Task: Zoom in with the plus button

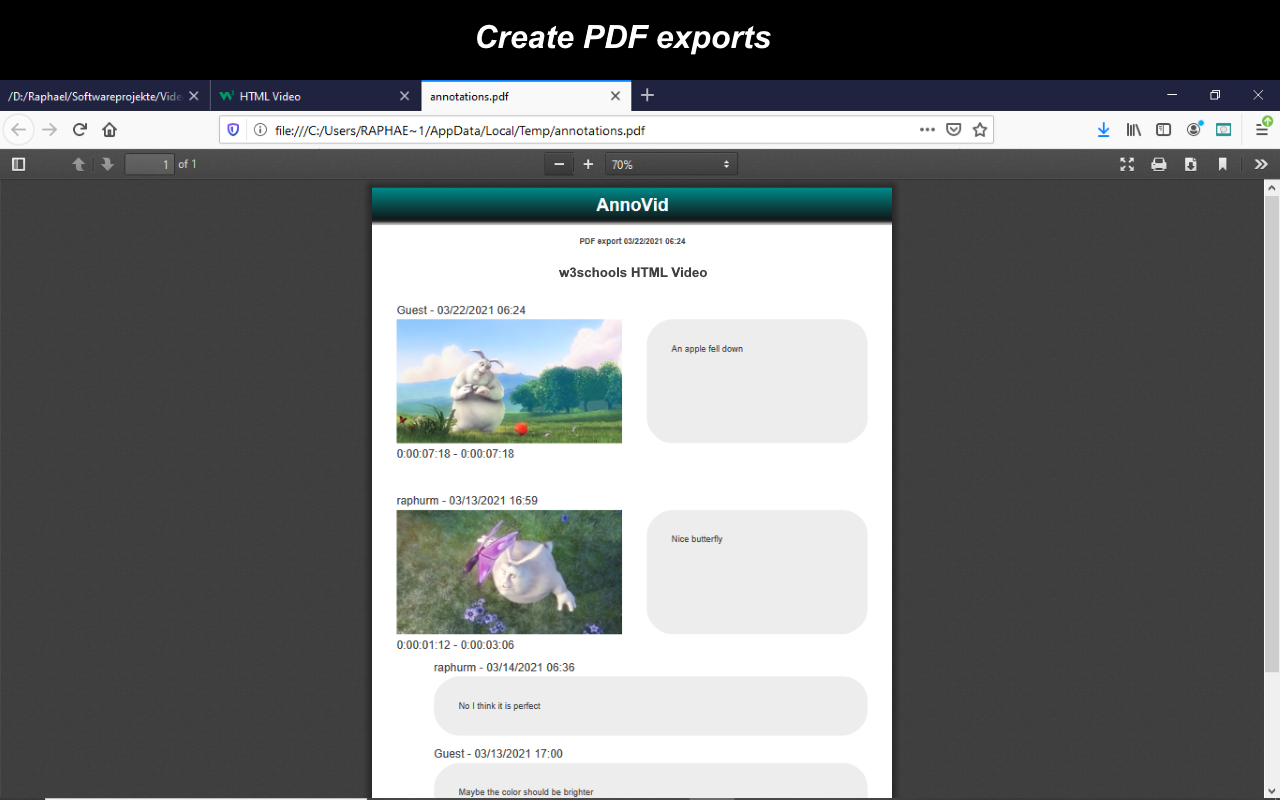Action: (x=588, y=164)
